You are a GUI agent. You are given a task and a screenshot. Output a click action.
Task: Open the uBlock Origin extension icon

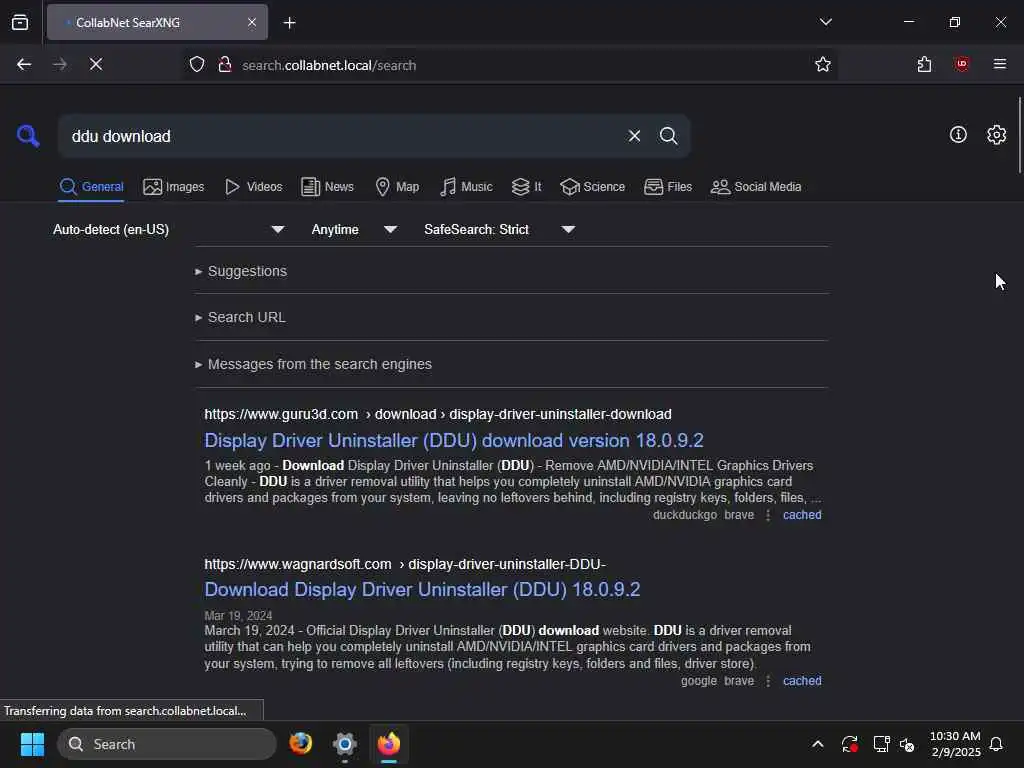[x=961, y=64]
